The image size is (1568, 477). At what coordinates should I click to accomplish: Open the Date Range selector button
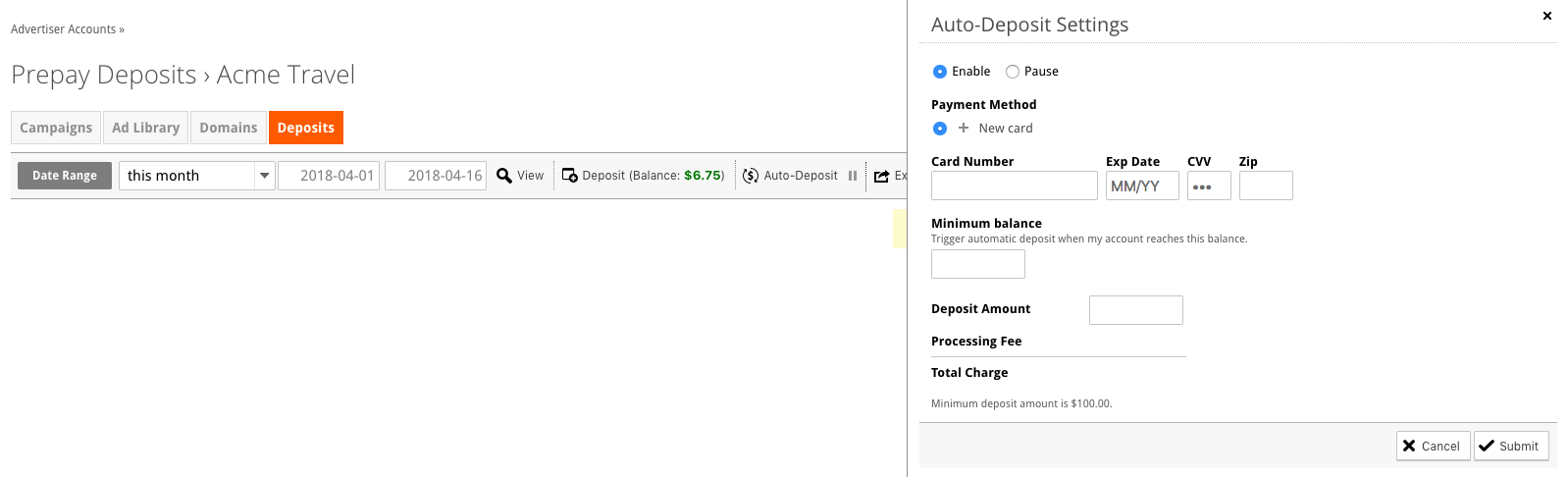pyautogui.click(x=65, y=176)
